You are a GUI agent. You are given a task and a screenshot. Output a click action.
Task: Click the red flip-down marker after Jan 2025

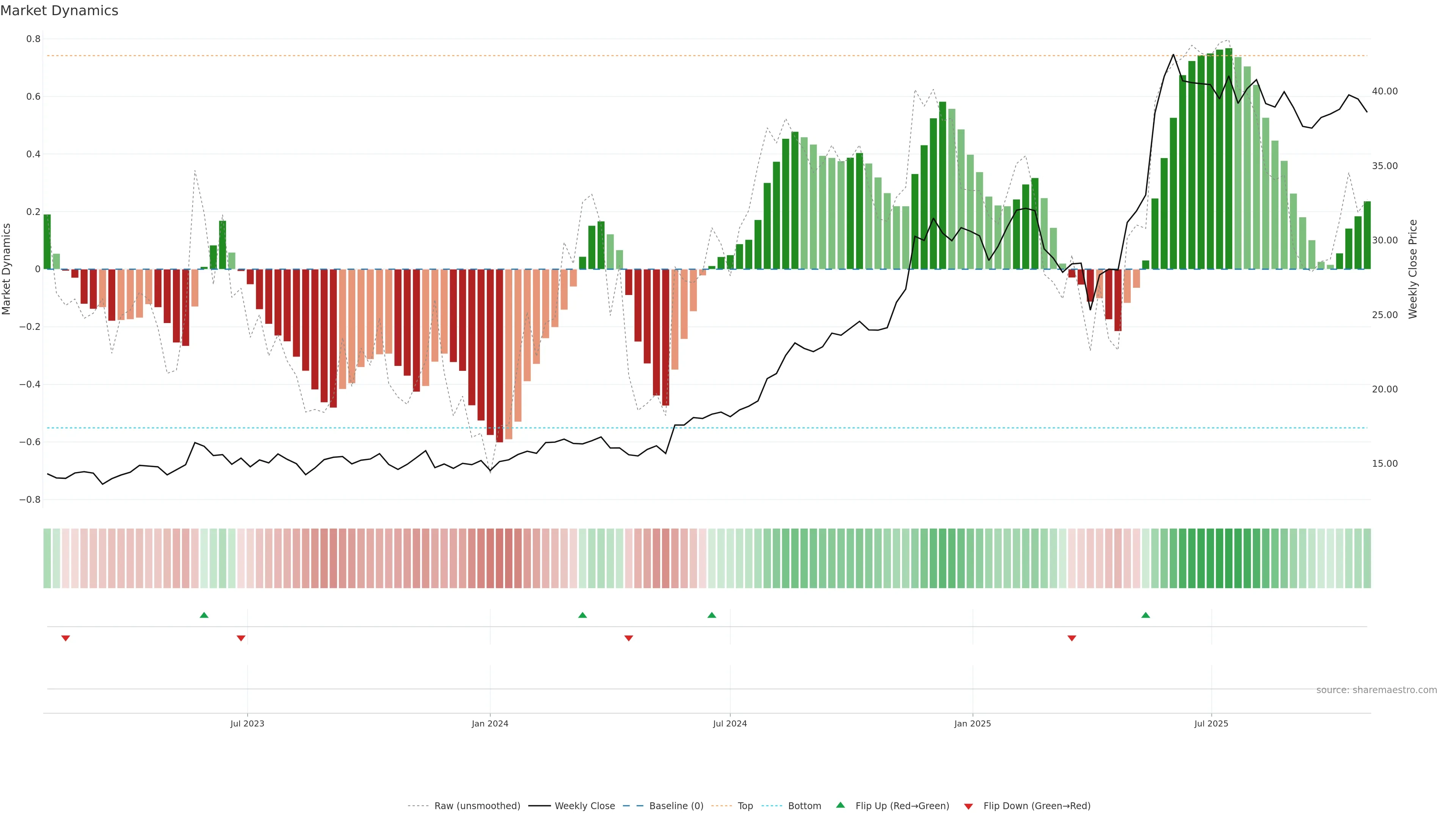[x=1072, y=638]
